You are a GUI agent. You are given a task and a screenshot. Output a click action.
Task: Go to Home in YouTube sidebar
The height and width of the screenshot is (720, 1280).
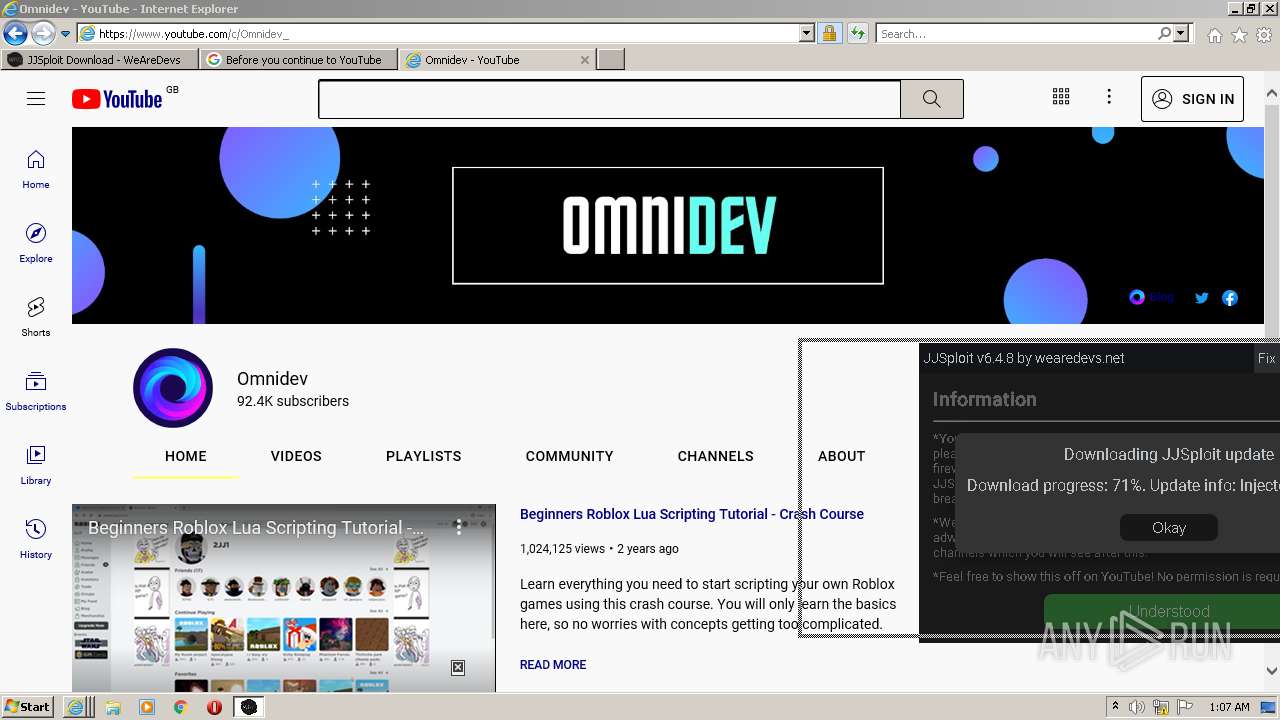[x=36, y=170]
